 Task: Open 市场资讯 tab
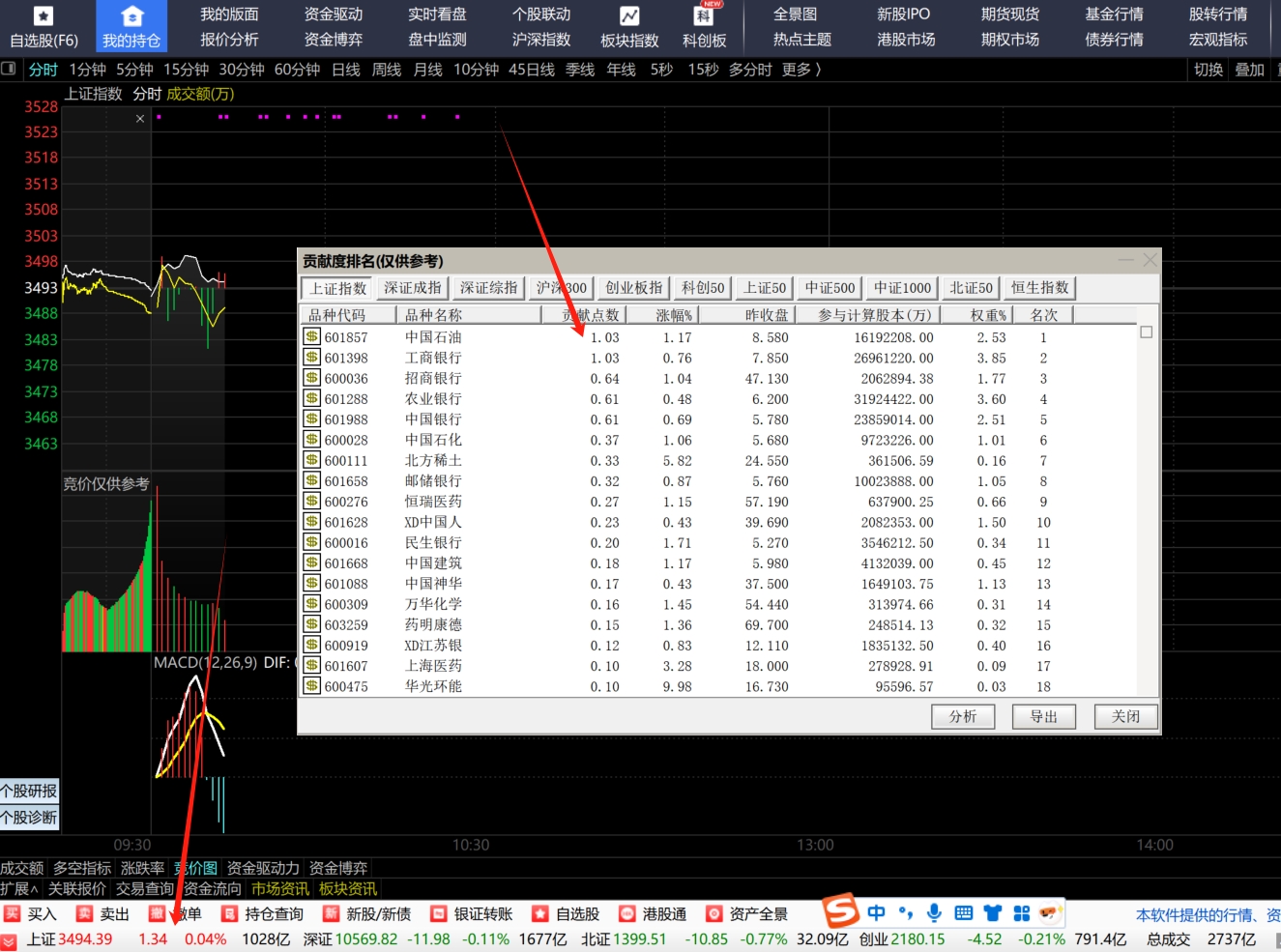pos(280,888)
